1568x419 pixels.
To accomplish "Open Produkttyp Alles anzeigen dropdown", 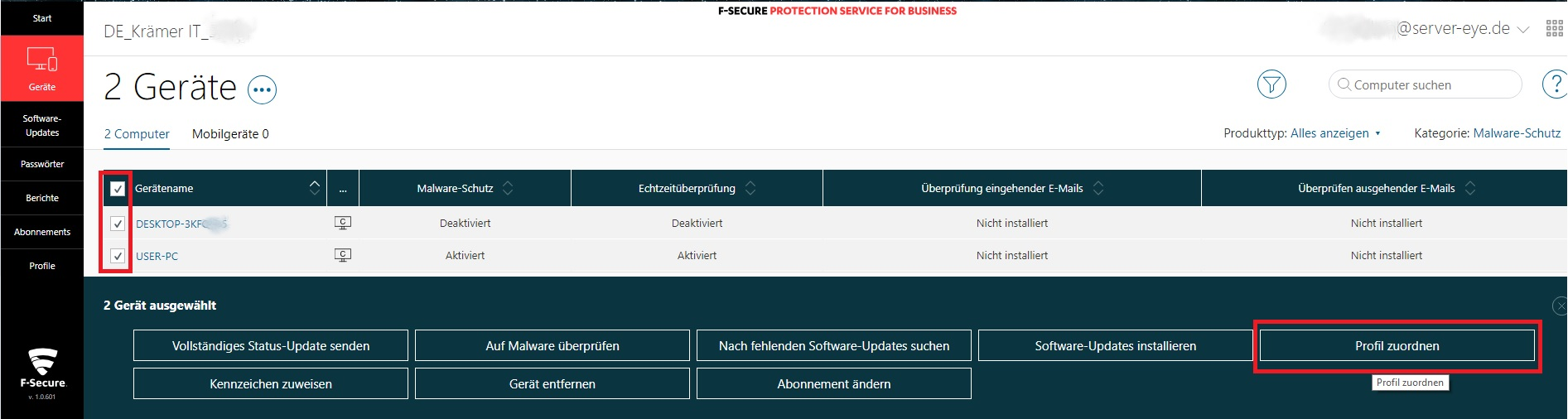I will pyautogui.click(x=1335, y=133).
